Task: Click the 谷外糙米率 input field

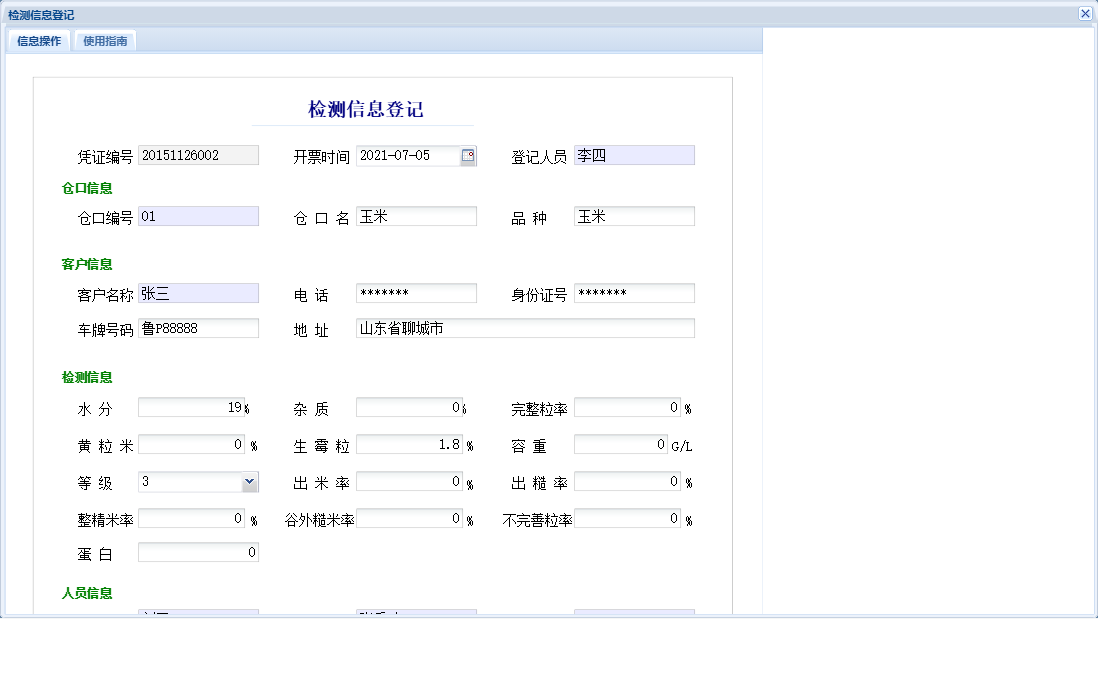Action: tap(411, 518)
